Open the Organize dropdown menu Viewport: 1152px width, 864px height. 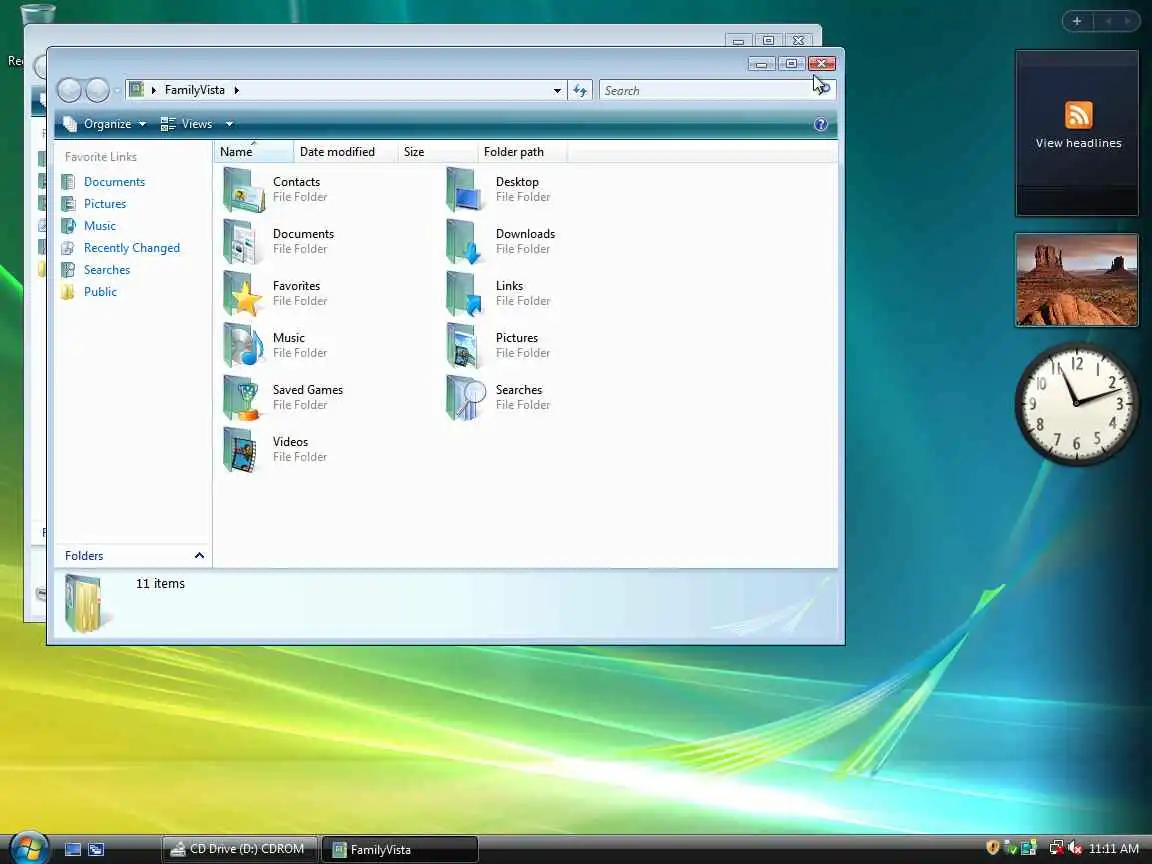point(105,124)
